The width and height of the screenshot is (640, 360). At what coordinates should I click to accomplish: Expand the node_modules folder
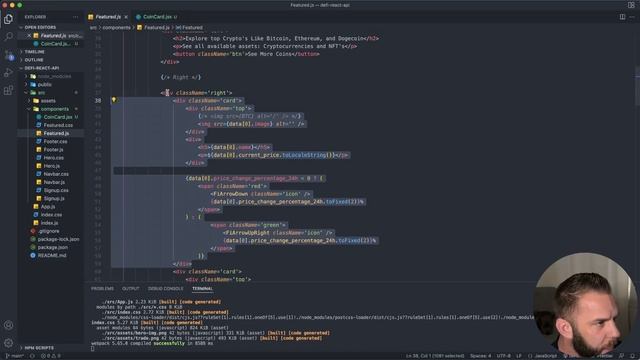[51, 76]
